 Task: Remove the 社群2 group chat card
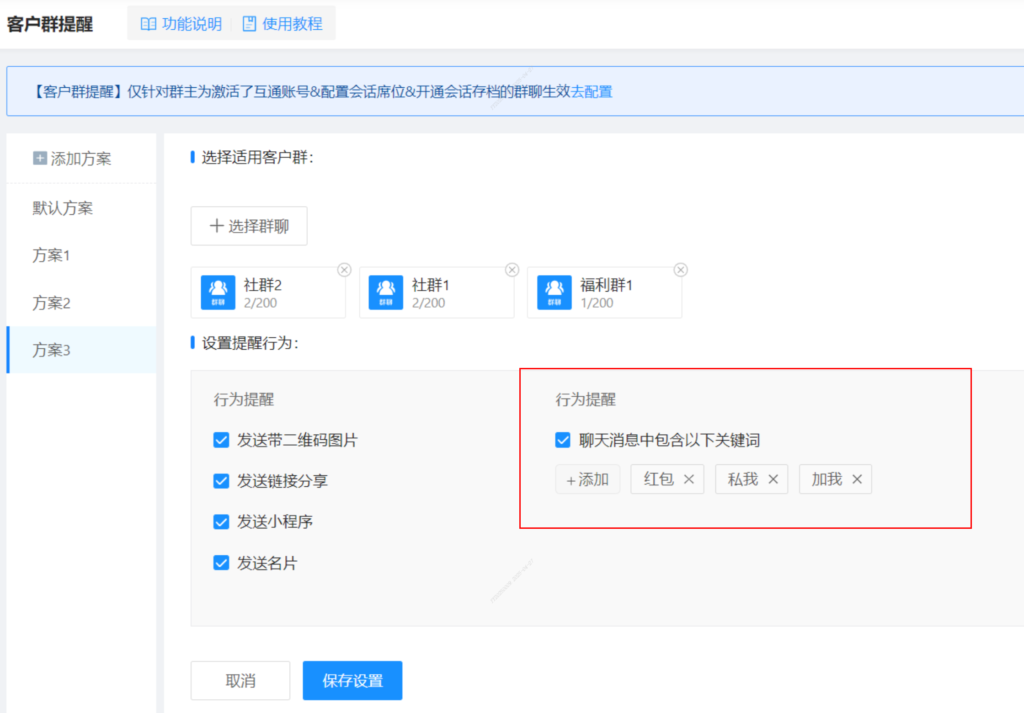click(344, 269)
